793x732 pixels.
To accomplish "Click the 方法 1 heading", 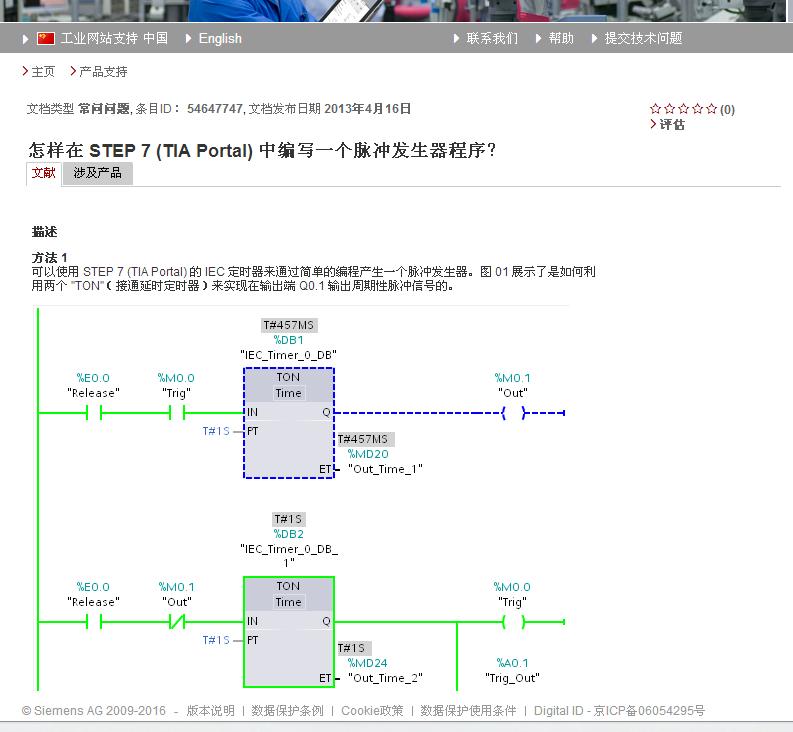I will (50, 257).
